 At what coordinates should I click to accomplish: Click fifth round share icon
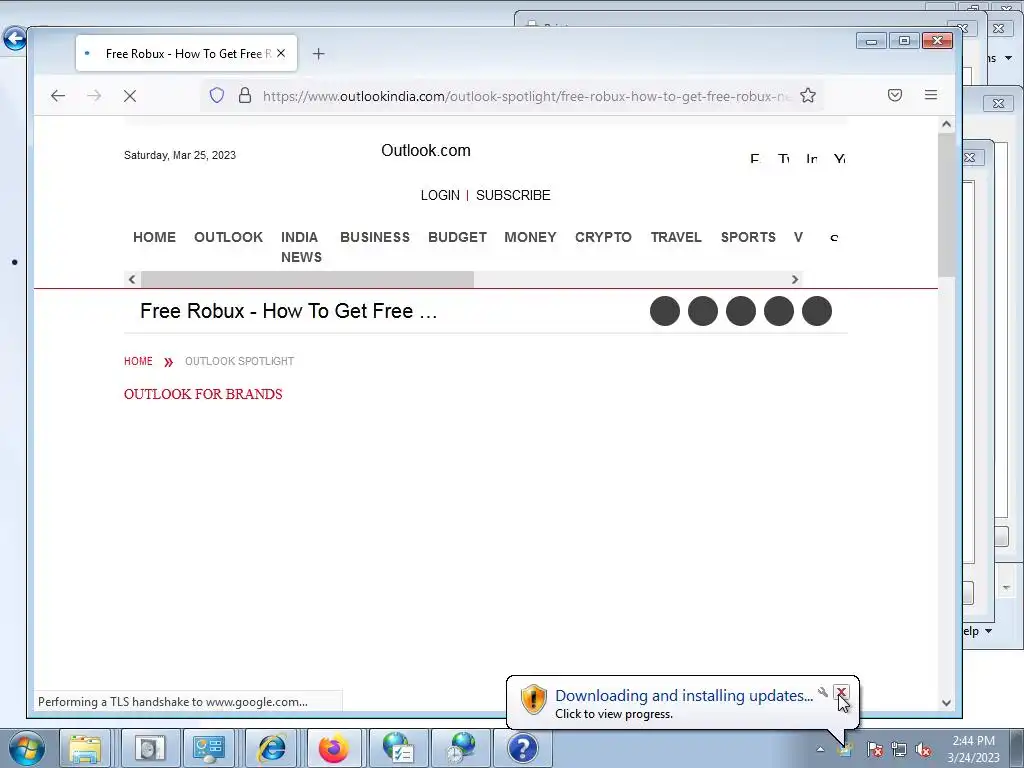816,311
